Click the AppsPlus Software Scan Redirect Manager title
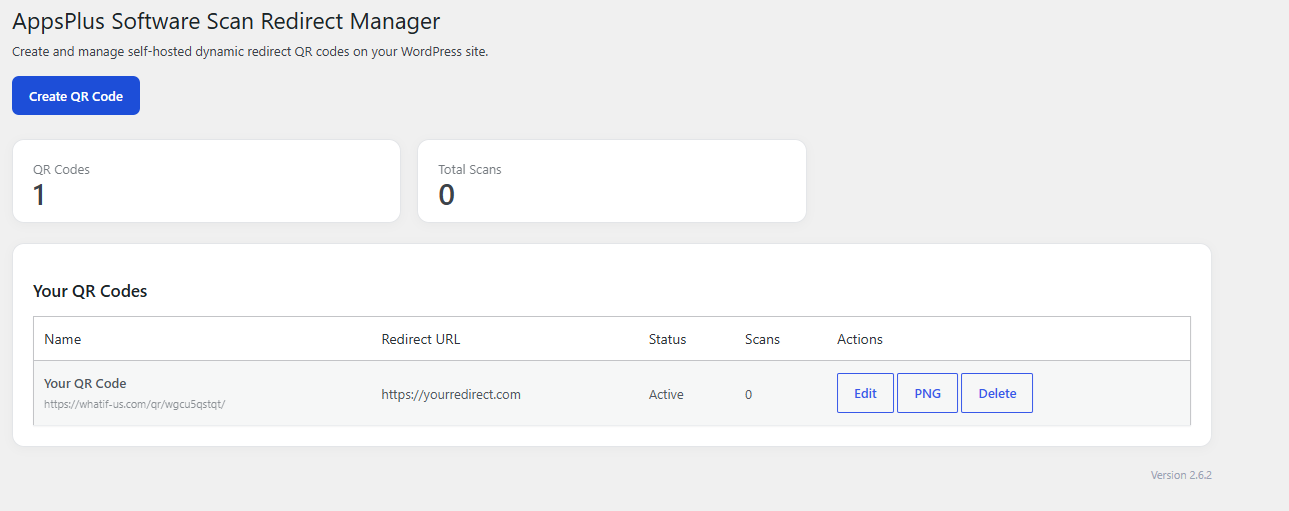The height and width of the screenshot is (511, 1289). click(226, 20)
